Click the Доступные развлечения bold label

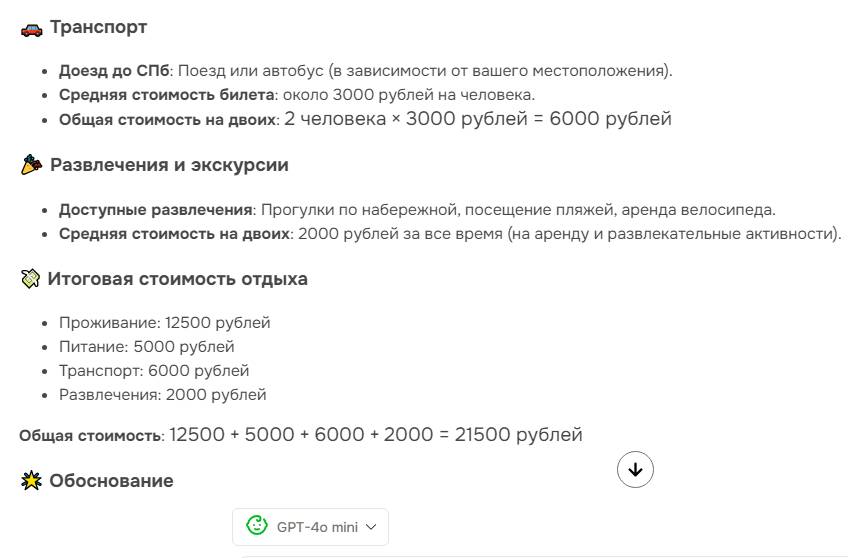[x=156, y=210]
